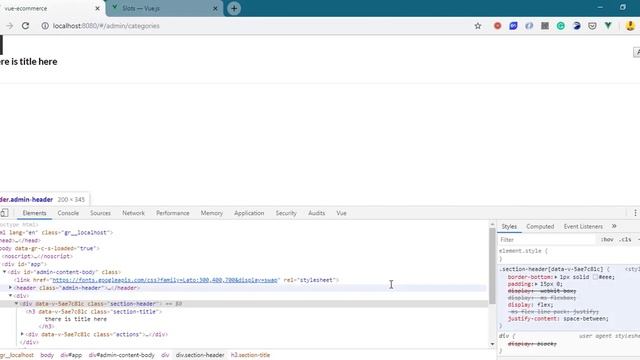The image size is (640, 360).
Task: Open the red circle browser extension
Action: pyautogui.click(x=497, y=26)
